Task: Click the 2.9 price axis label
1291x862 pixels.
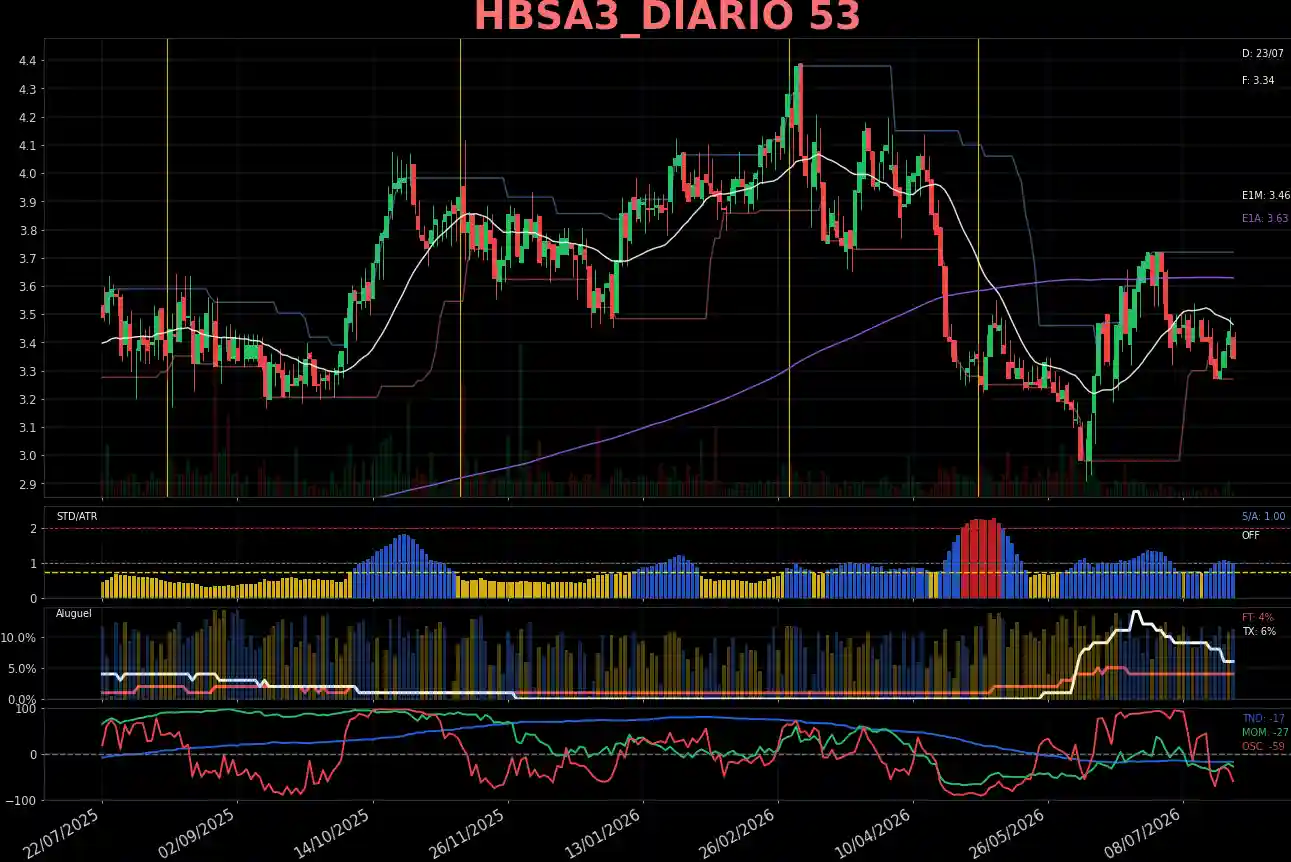Action: (x=27, y=485)
